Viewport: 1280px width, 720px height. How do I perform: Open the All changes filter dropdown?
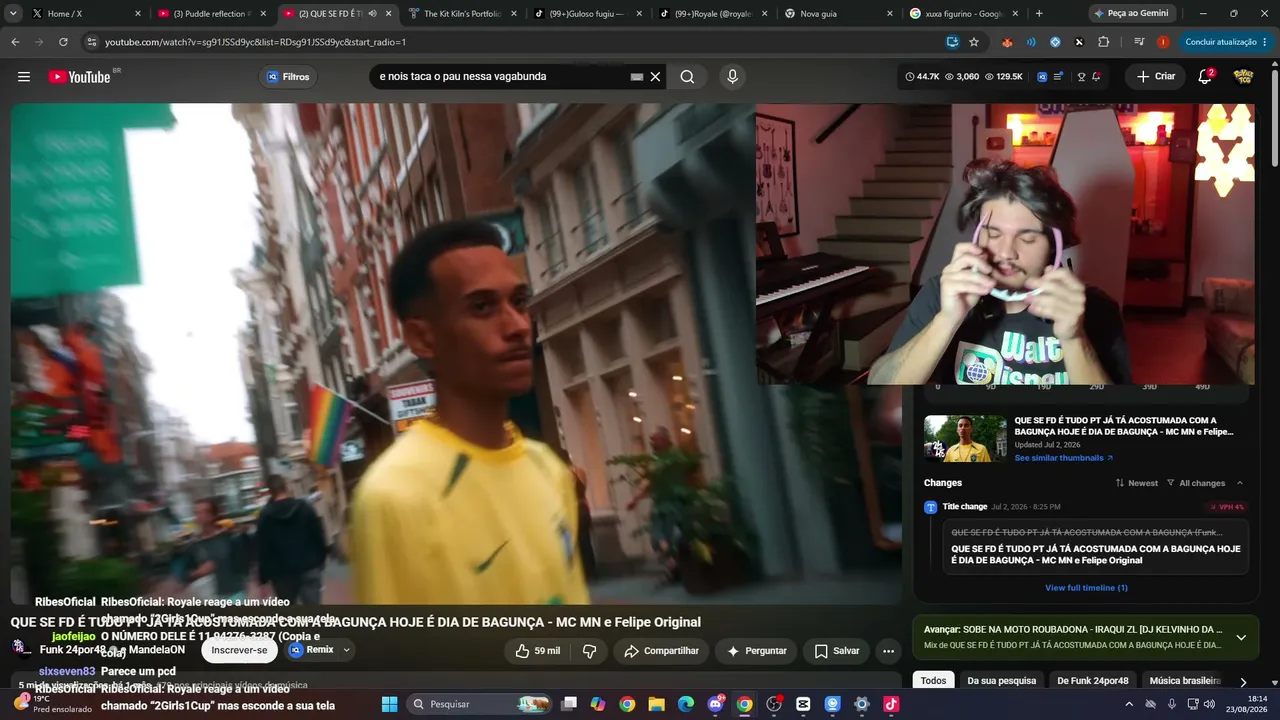click(x=1196, y=483)
